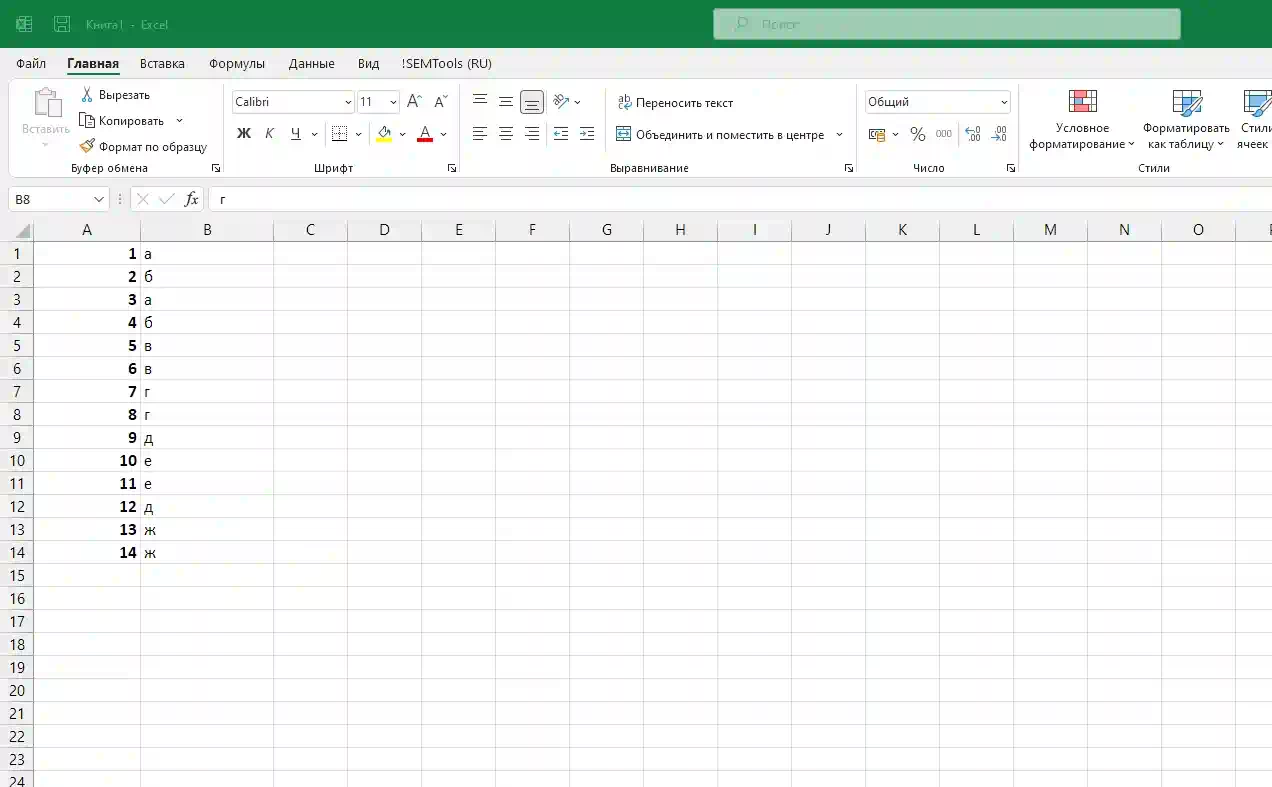Toggle bold Ж formatting
1272x787 pixels.
point(243,134)
